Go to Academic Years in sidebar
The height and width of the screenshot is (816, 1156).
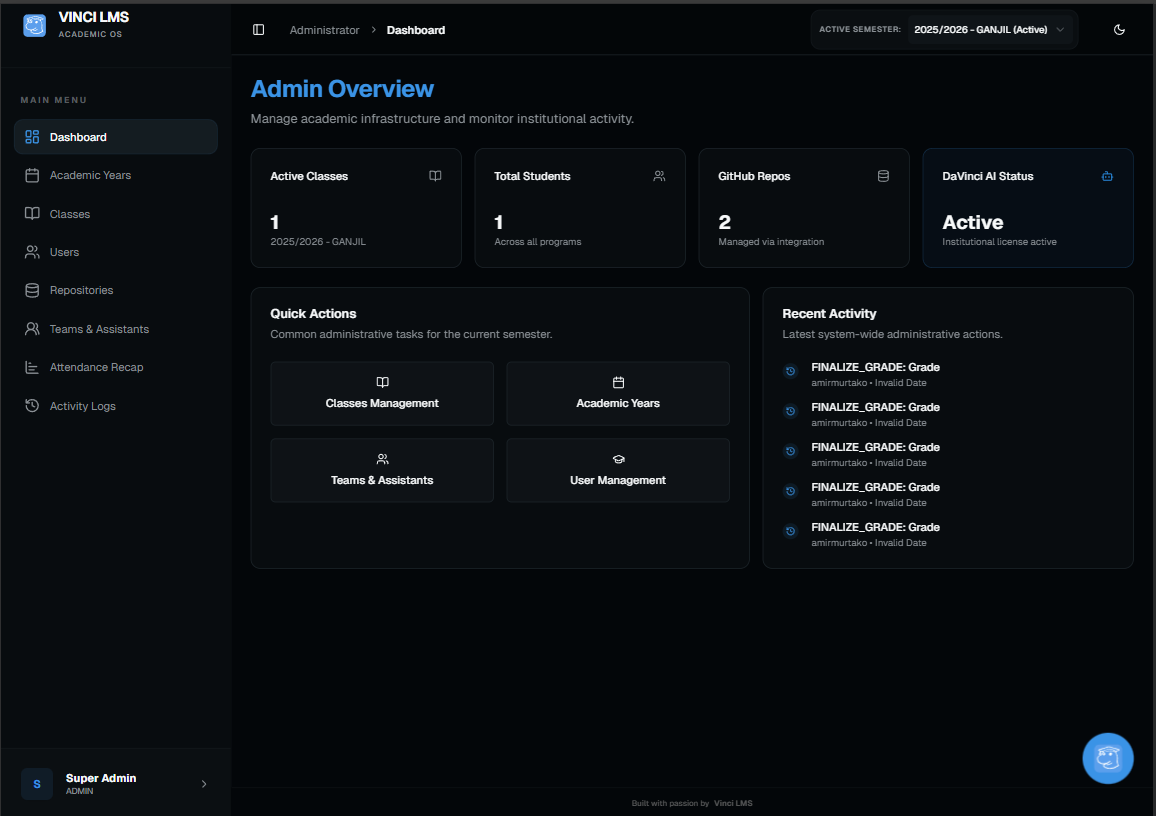90,175
